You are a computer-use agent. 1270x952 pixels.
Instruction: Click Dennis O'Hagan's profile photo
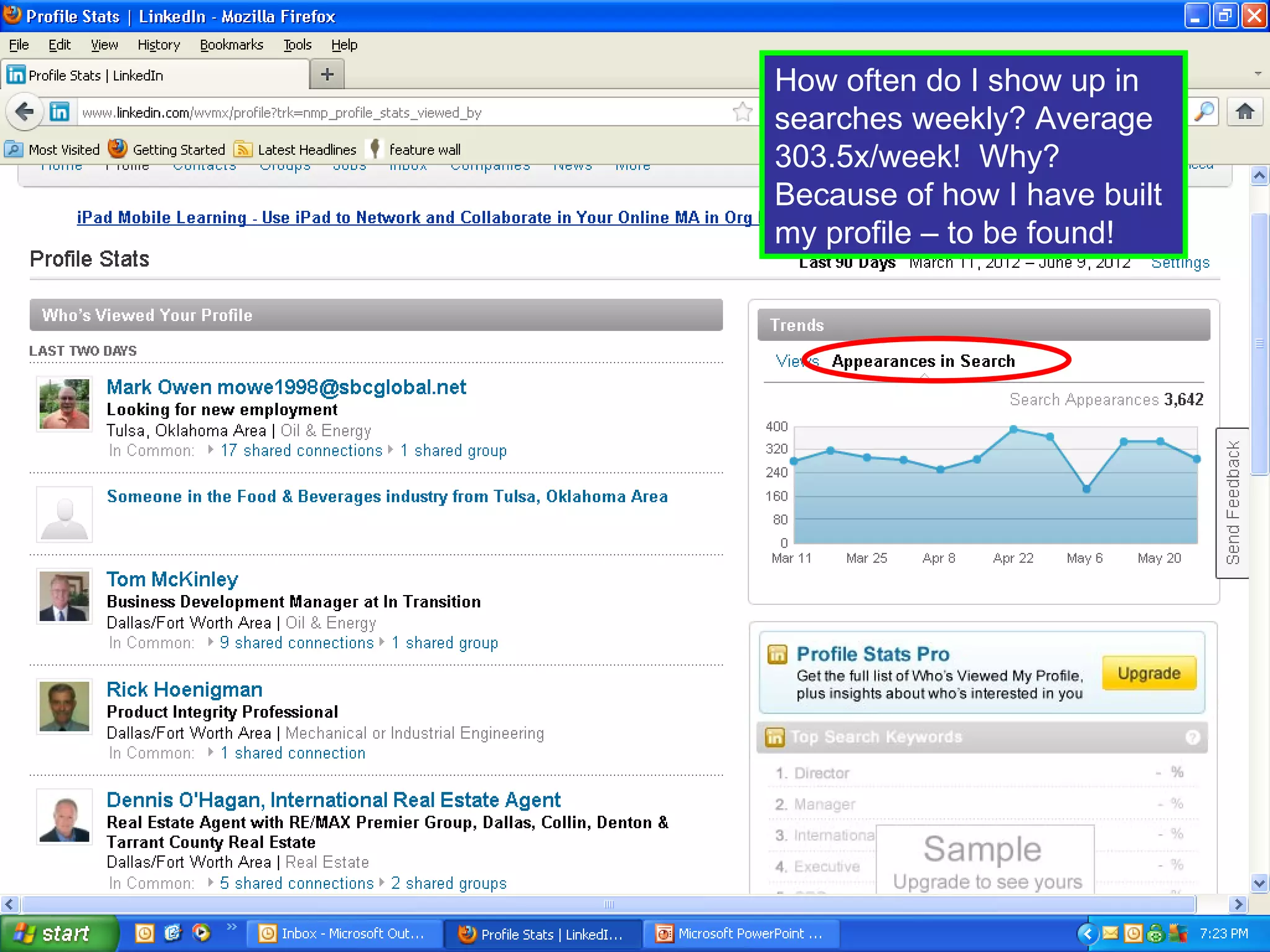(x=64, y=816)
